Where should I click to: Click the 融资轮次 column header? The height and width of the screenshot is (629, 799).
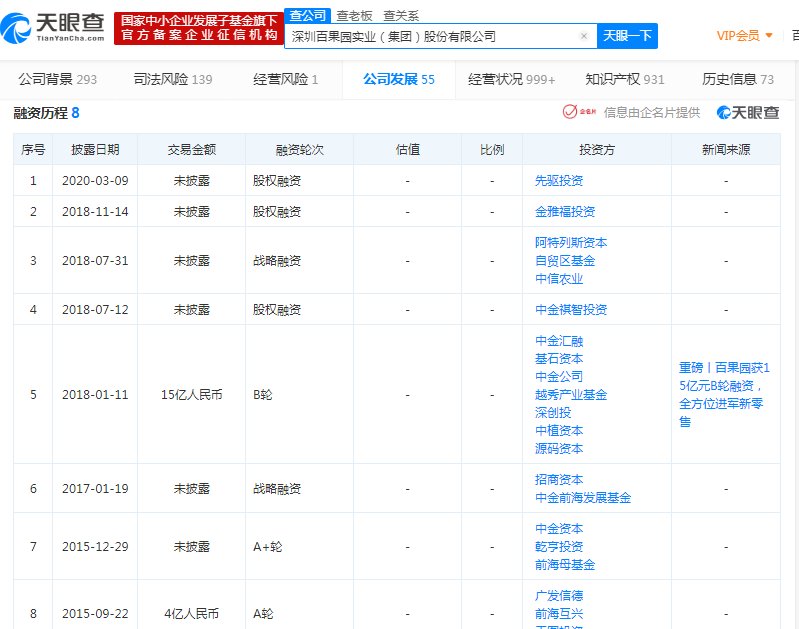[x=300, y=149]
